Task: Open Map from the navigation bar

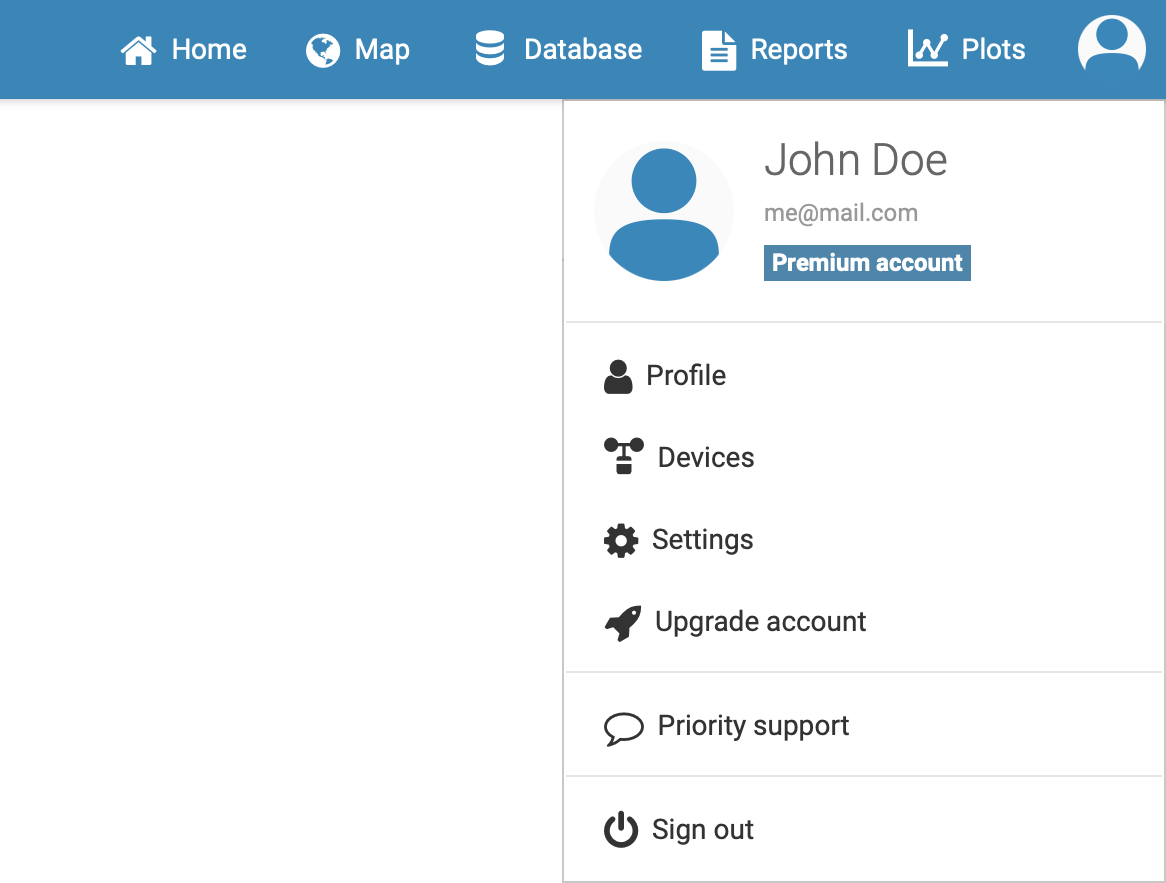Action: (x=358, y=50)
